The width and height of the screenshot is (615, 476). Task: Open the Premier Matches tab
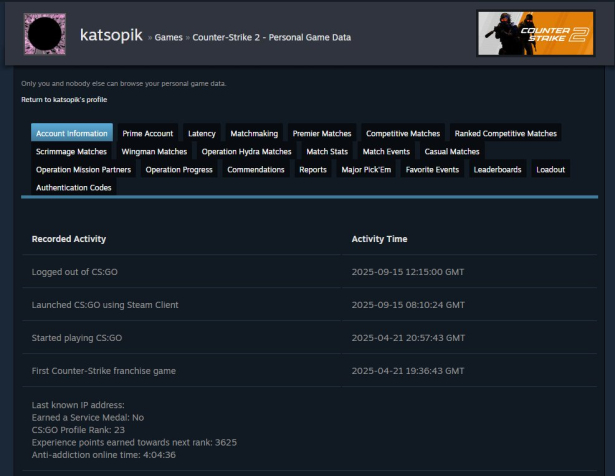pos(322,133)
